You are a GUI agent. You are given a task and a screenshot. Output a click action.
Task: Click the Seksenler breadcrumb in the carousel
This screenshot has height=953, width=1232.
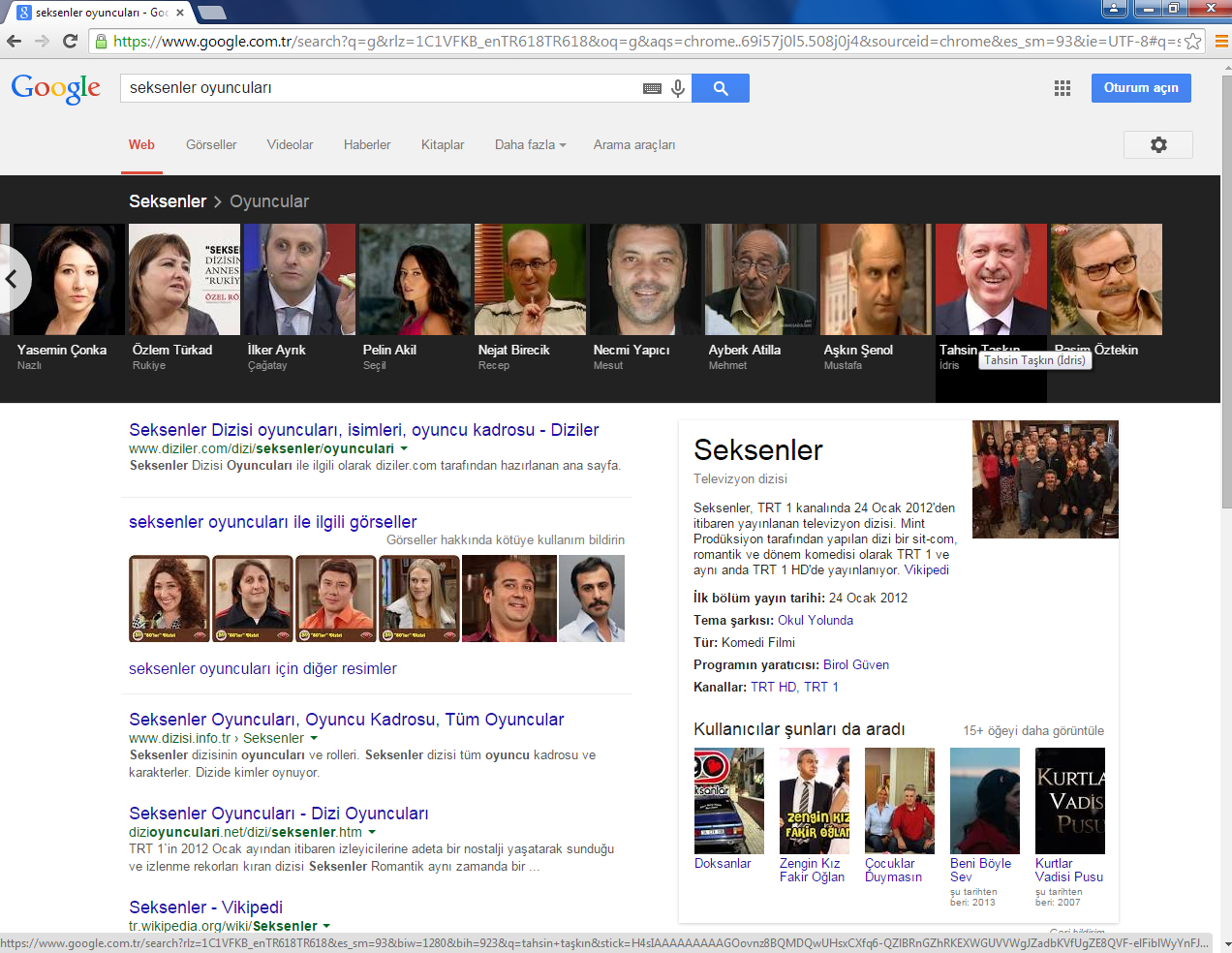coord(168,201)
